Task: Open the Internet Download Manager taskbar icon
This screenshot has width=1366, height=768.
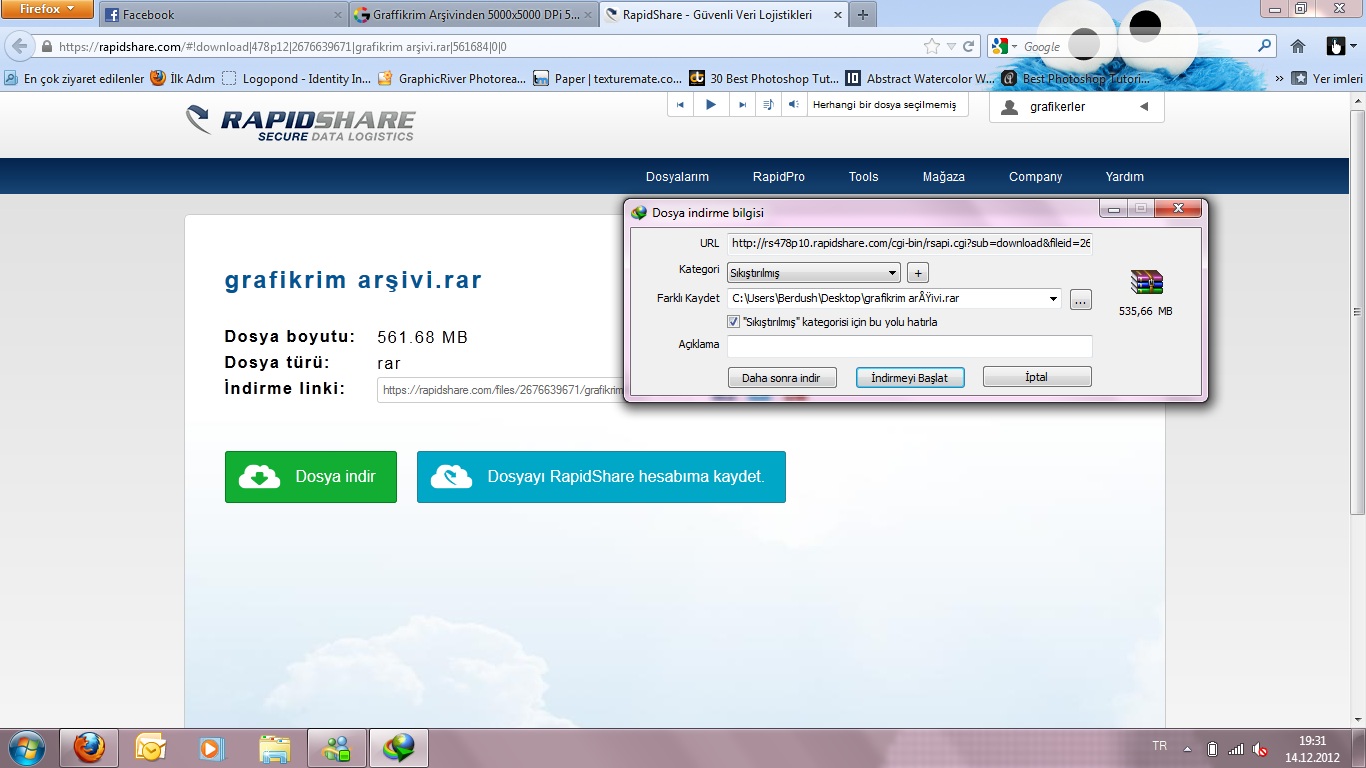Action: coord(399,748)
